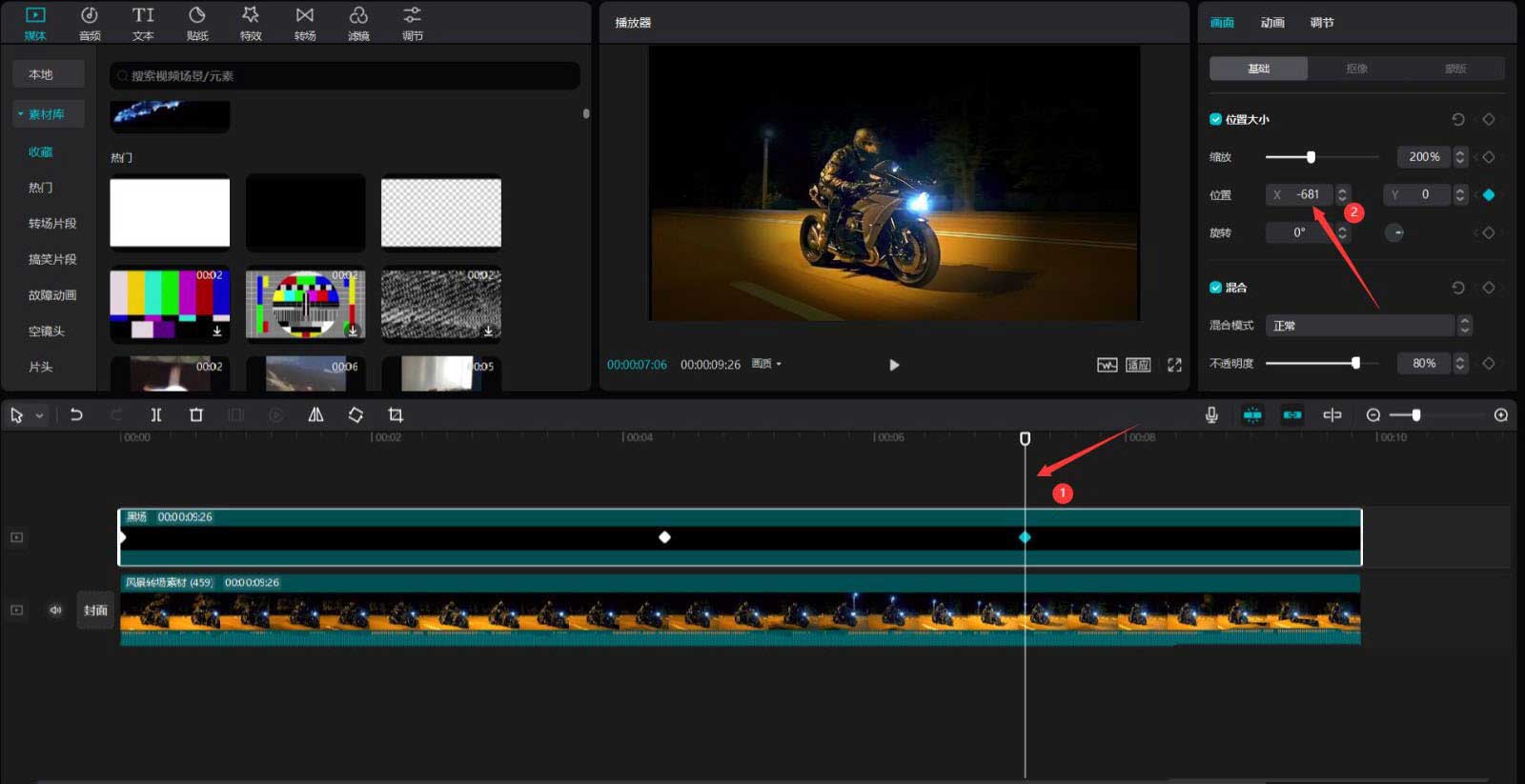Click the microphone record icon
Image resolution: width=1525 pixels, height=784 pixels.
point(1211,414)
